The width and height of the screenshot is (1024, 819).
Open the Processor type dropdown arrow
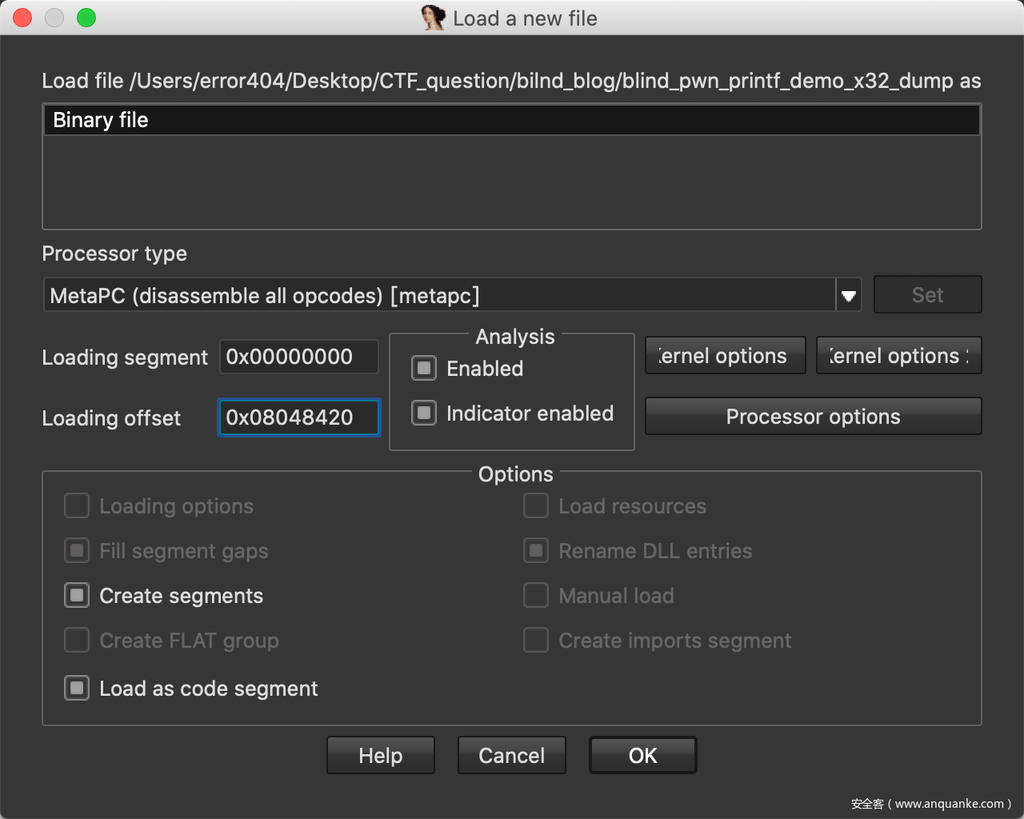click(x=849, y=296)
